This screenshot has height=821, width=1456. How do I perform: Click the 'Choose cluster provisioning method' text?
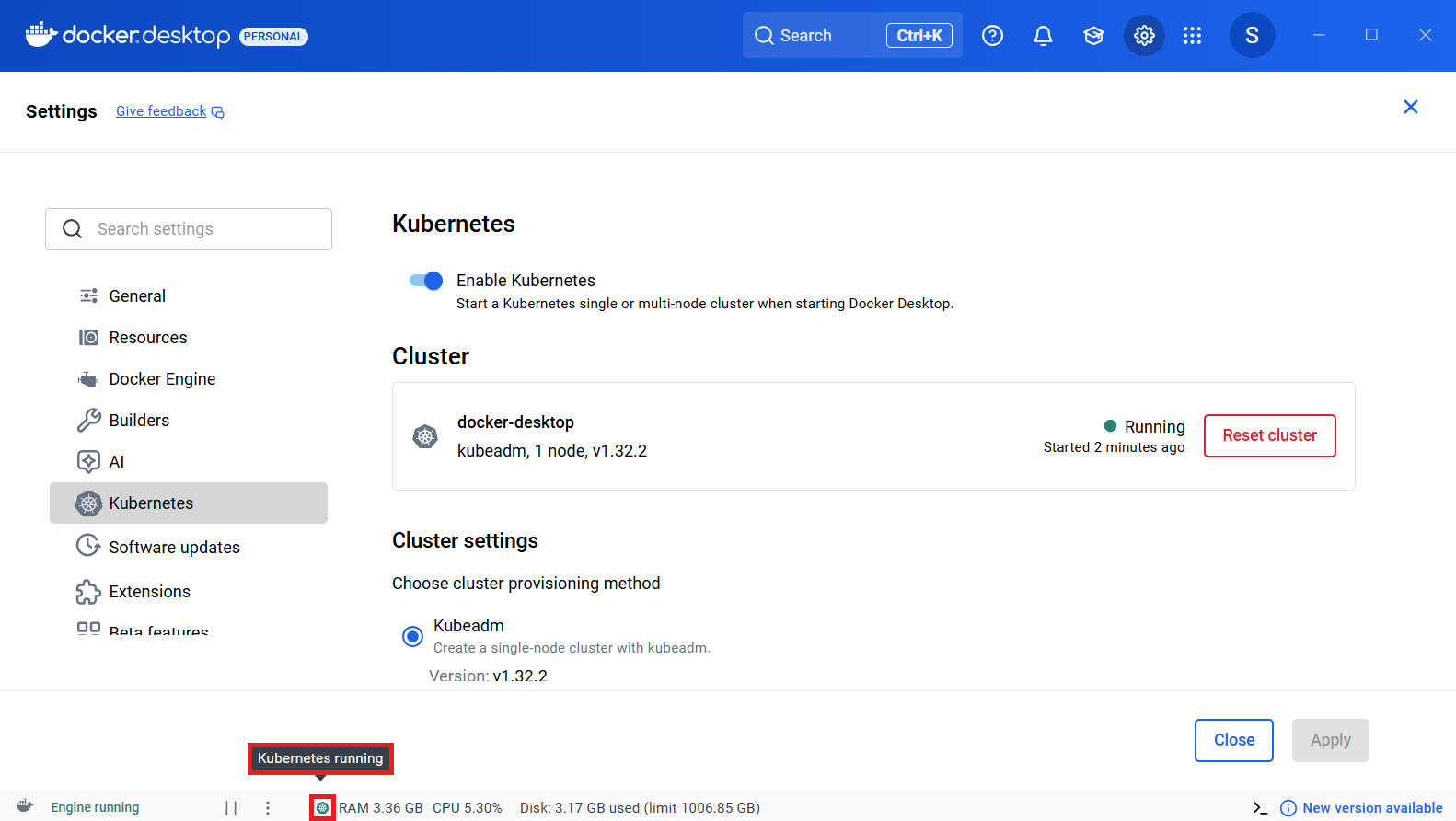click(x=526, y=584)
